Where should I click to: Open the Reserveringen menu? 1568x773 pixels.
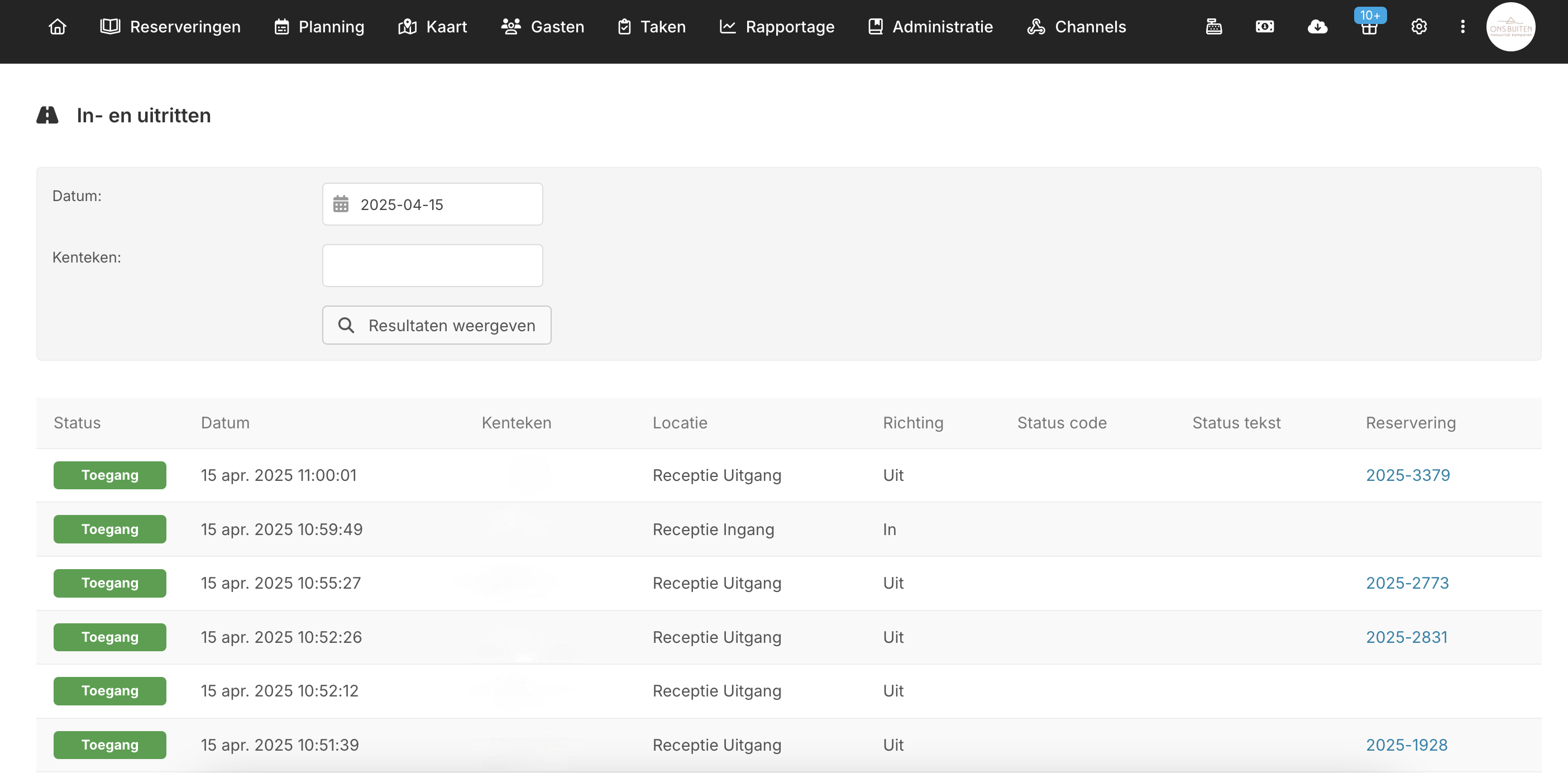coord(170,27)
